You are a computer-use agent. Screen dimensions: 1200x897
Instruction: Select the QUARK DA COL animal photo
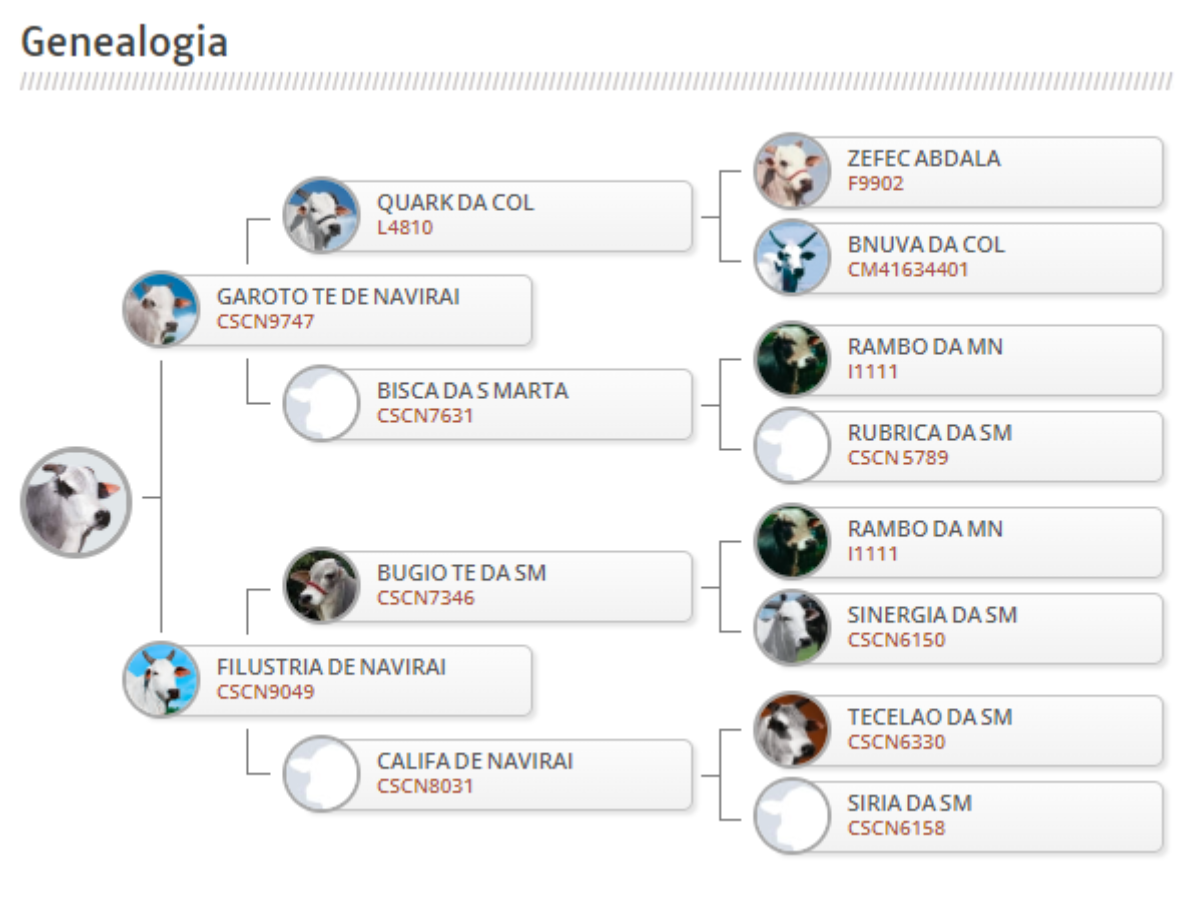[321, 215]
